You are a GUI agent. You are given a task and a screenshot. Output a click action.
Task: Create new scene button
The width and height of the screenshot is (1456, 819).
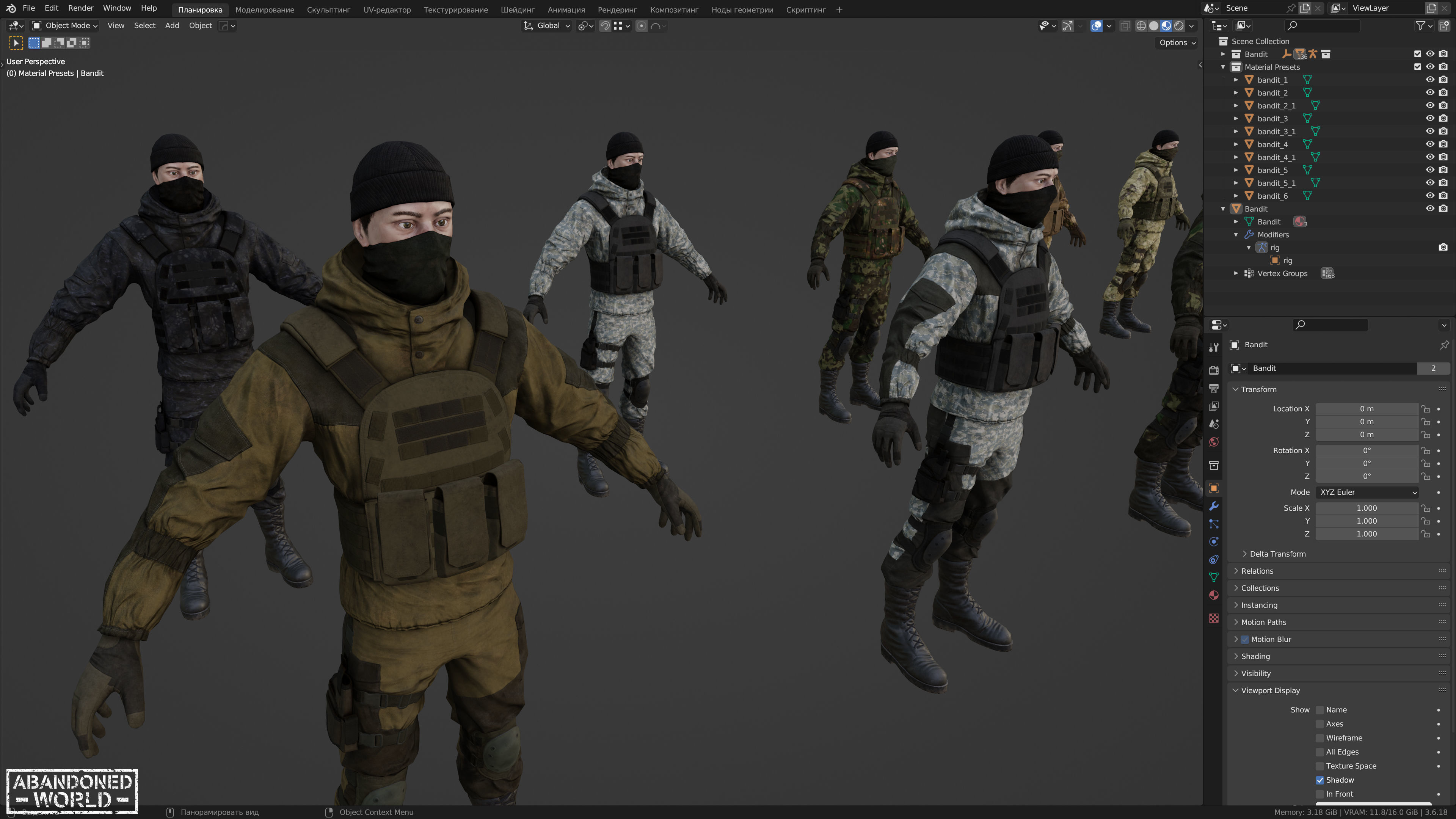pos(1305,8)
